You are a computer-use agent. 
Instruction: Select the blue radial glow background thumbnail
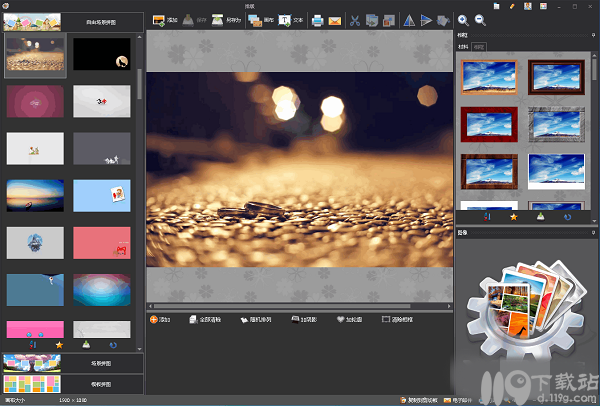(102, 290)
